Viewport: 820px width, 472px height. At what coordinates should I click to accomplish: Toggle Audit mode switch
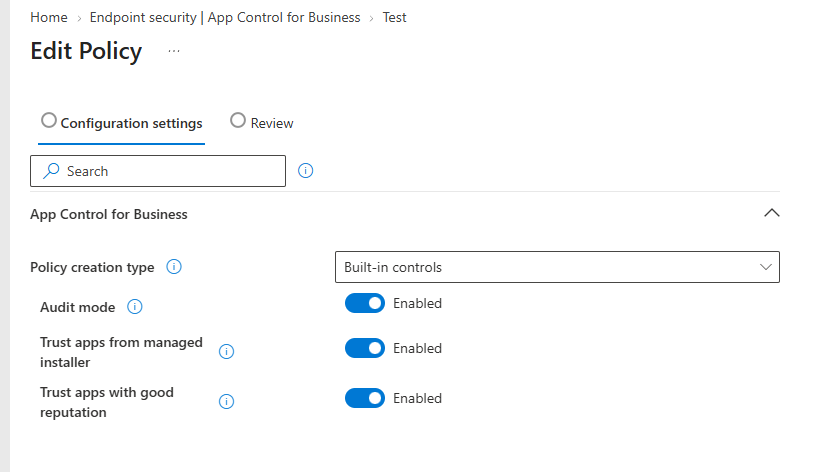[x=365, y=303]
